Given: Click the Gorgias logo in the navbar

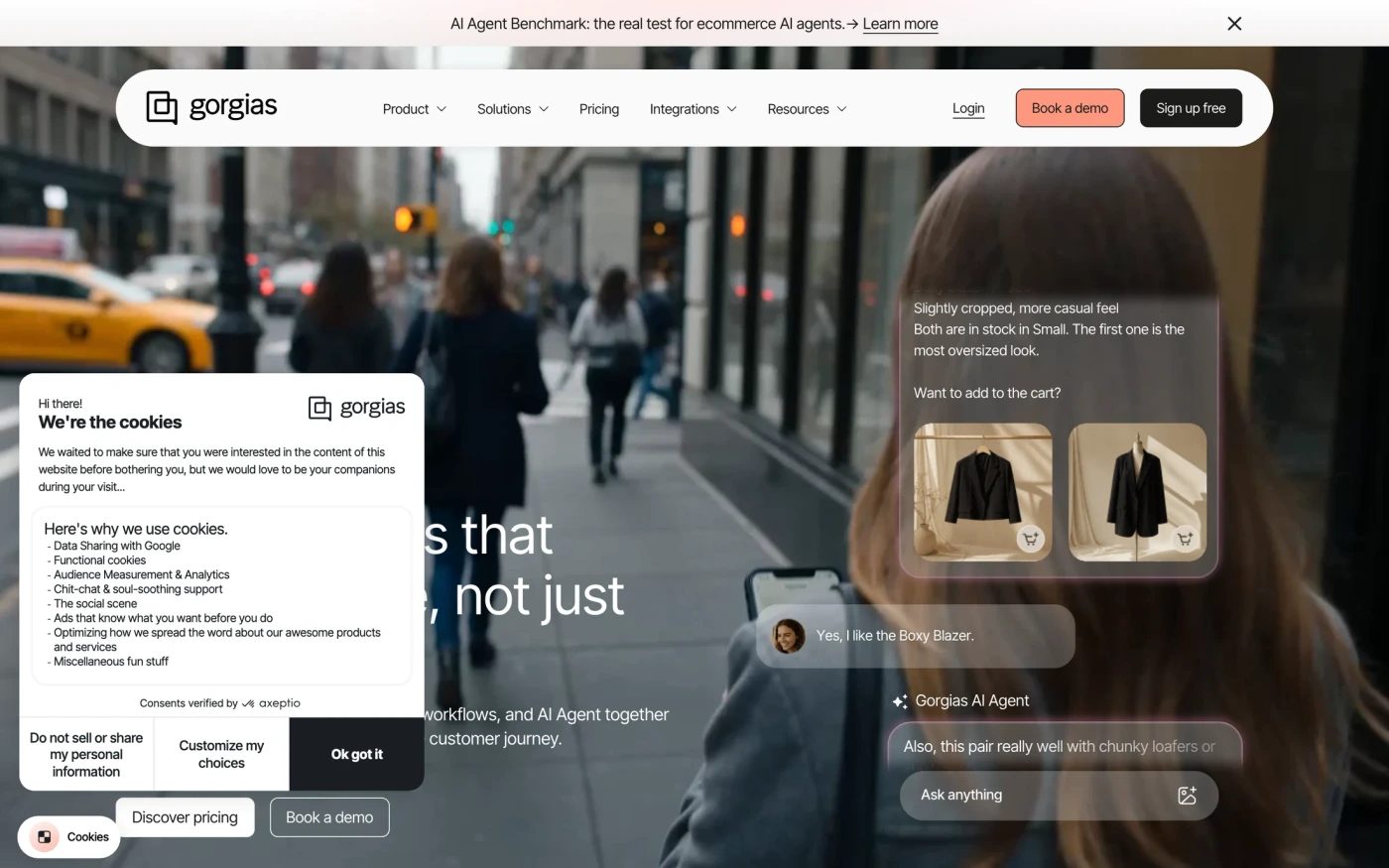Looking at the screenshot, I should pyautogui.click(x=211, y=107).
